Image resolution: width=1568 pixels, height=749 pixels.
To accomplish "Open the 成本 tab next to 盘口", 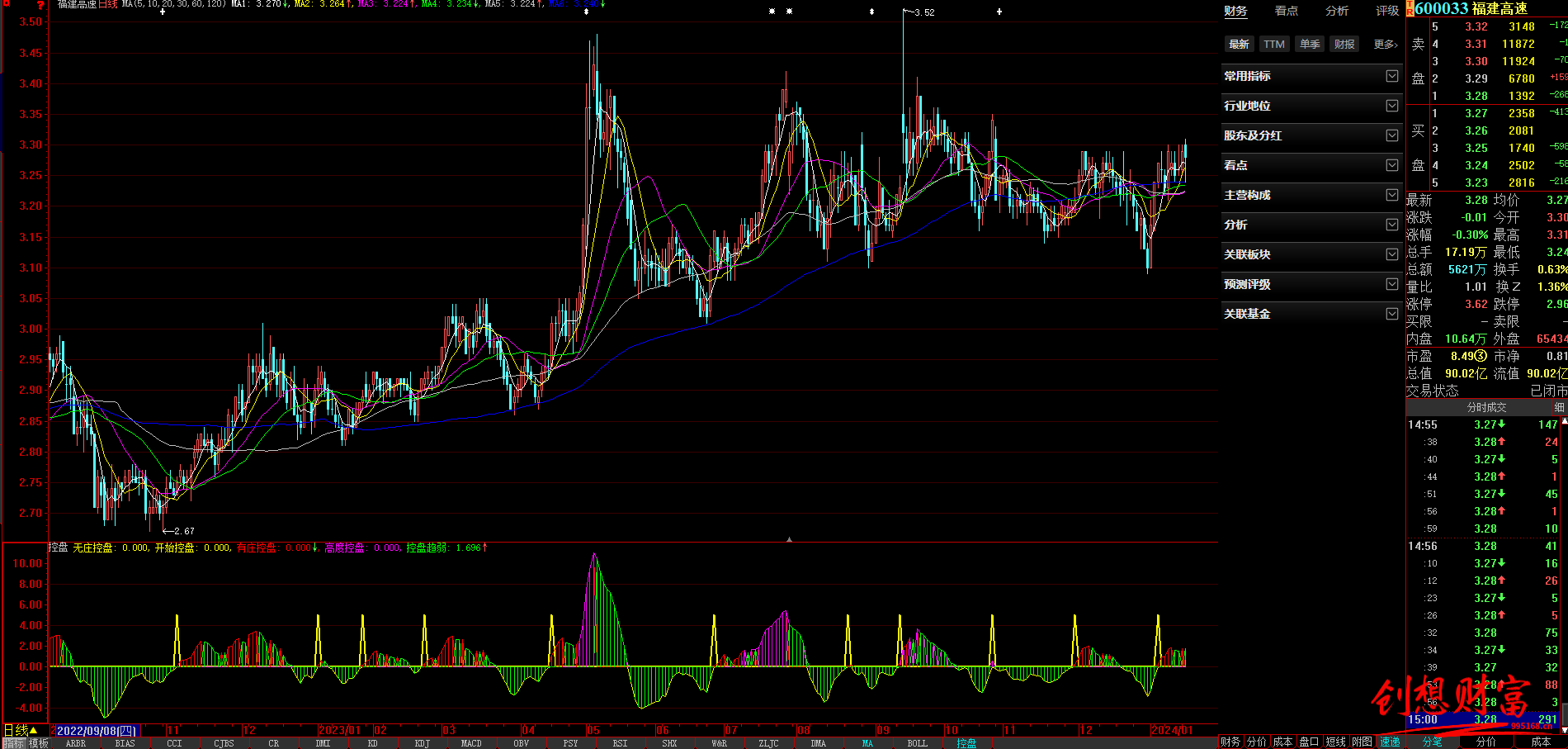I will (1282, 742).
